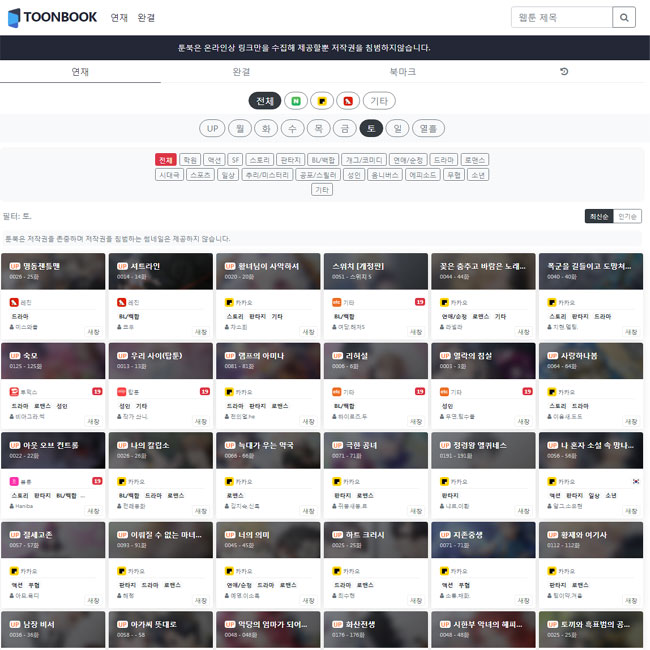Image resolution: width=650 pixels, height=650 pixels.
Task: Click Kakao icon on 극한 공녀 card
Action: point(337,481)
